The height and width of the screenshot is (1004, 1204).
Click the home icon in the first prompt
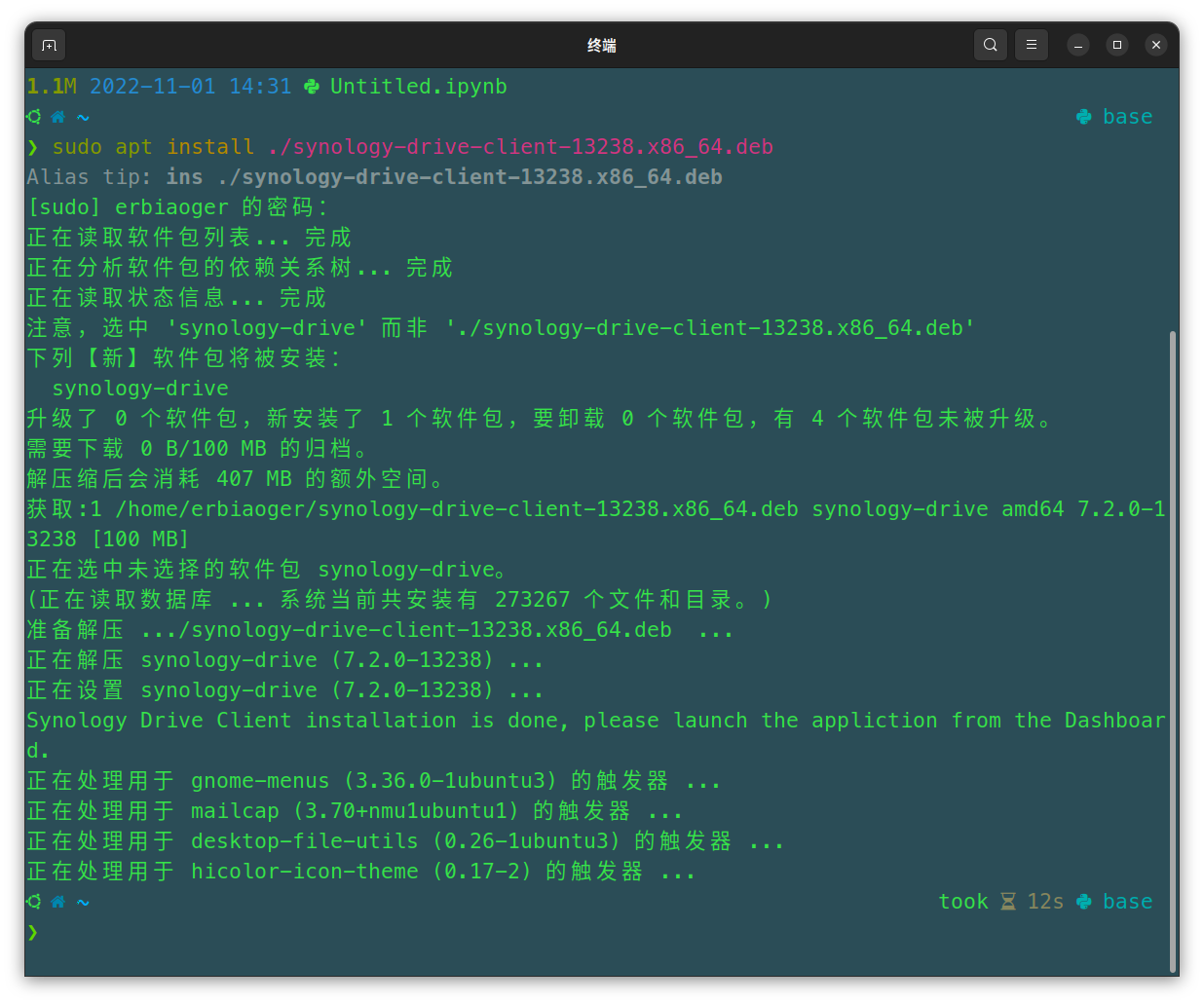[58, 117]
